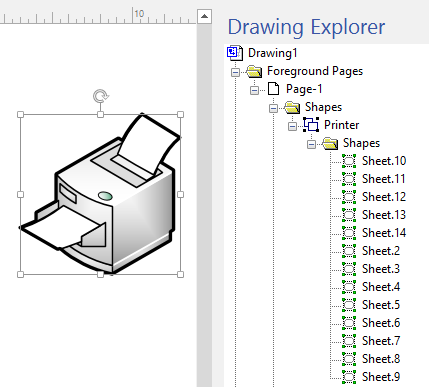Select the Foreground Pages label

point(315,71)
